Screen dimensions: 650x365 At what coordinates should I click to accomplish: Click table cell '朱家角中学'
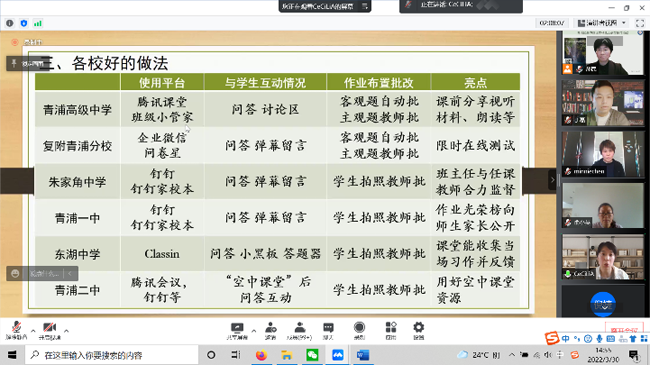(x=78, y=182)
